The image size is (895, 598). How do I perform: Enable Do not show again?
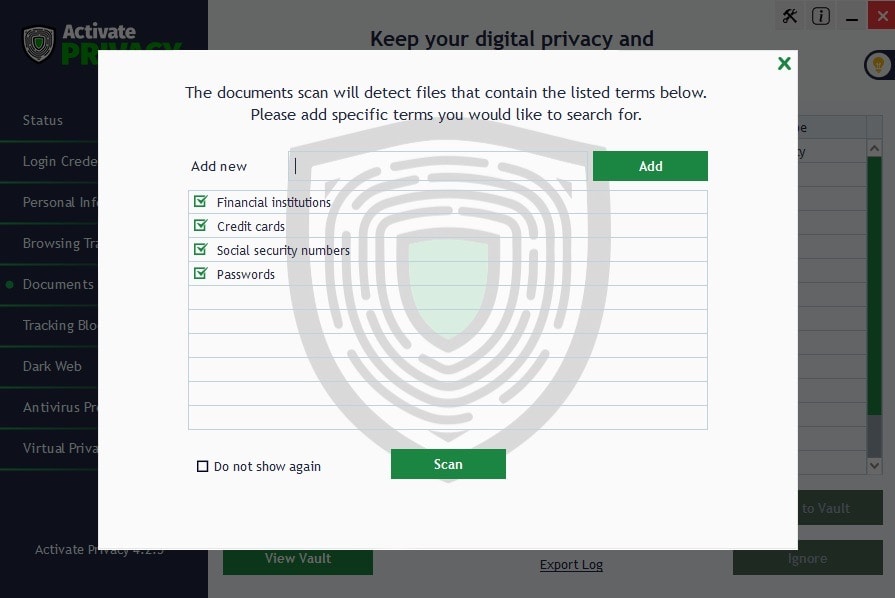[202, 466]
